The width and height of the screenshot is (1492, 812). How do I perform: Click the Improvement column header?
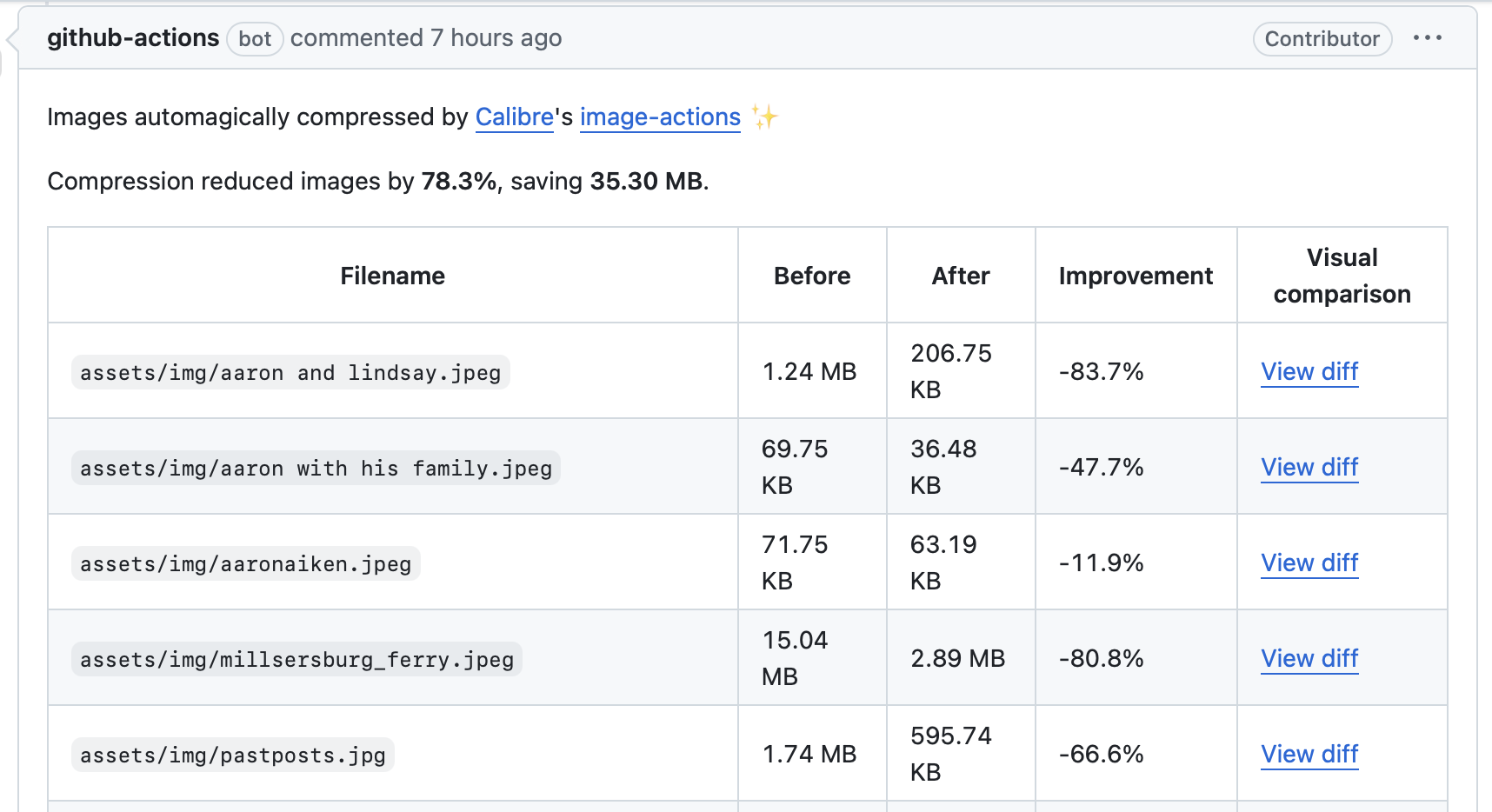point(1135,276)
